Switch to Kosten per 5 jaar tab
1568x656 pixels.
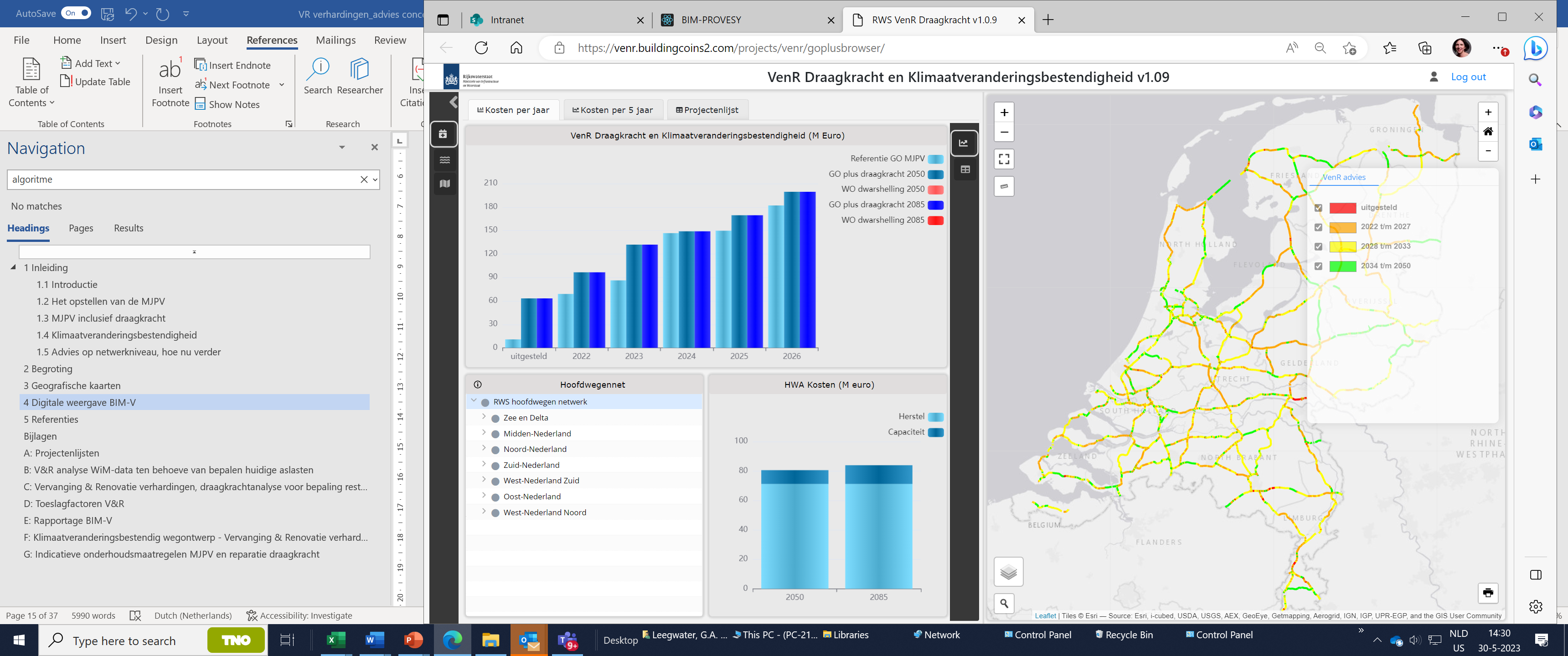[x=612, y=110]
